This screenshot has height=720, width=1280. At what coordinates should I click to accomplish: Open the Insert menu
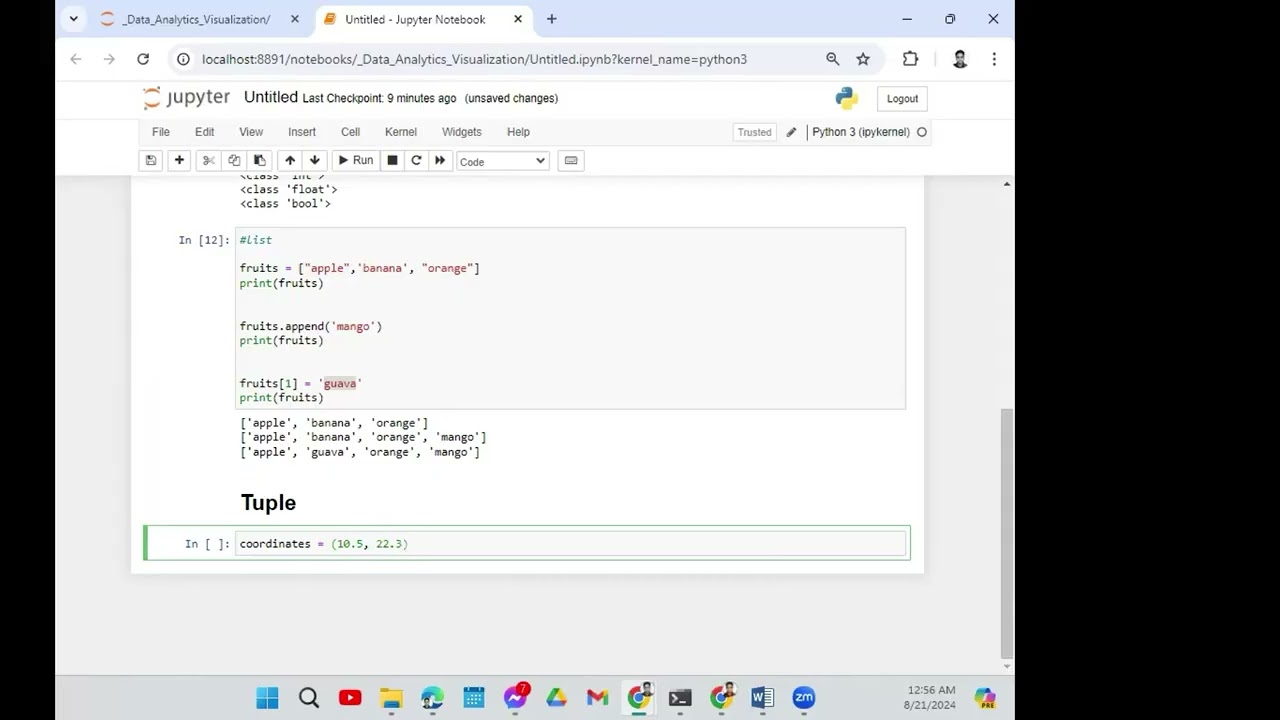[302, 132]
